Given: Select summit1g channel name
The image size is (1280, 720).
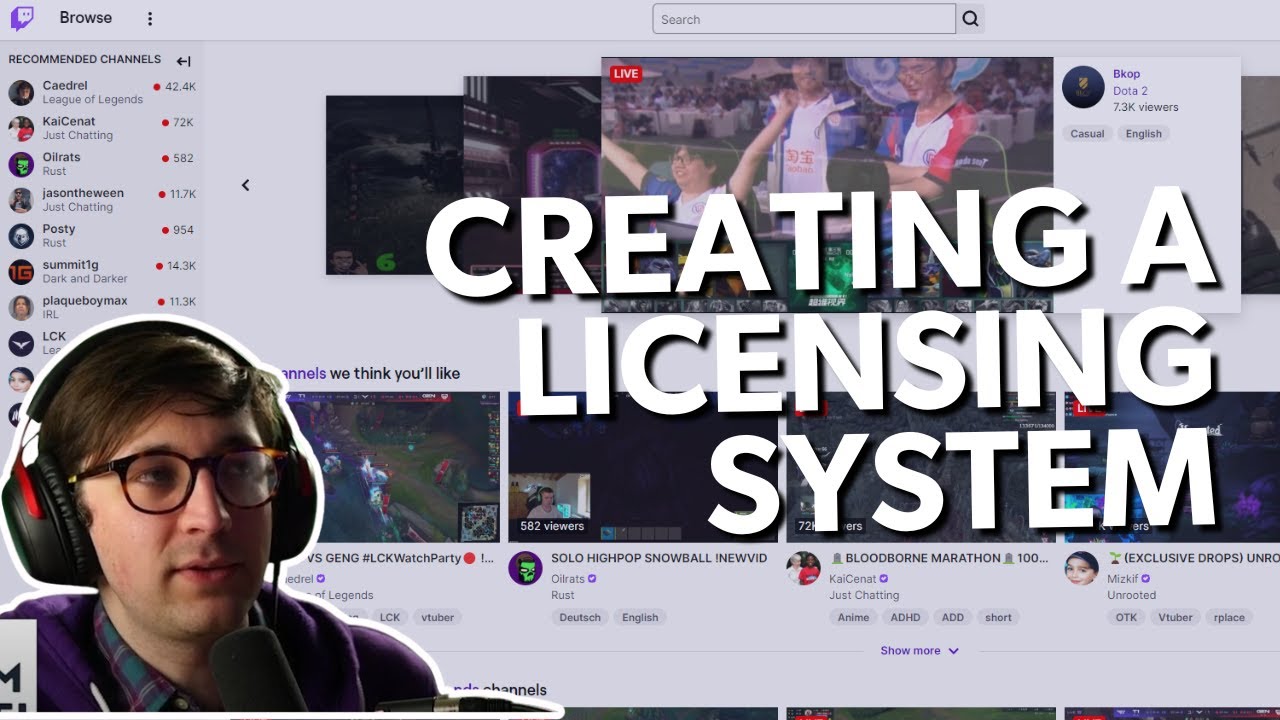Looking at the screenshot, I should coord(70,265).
